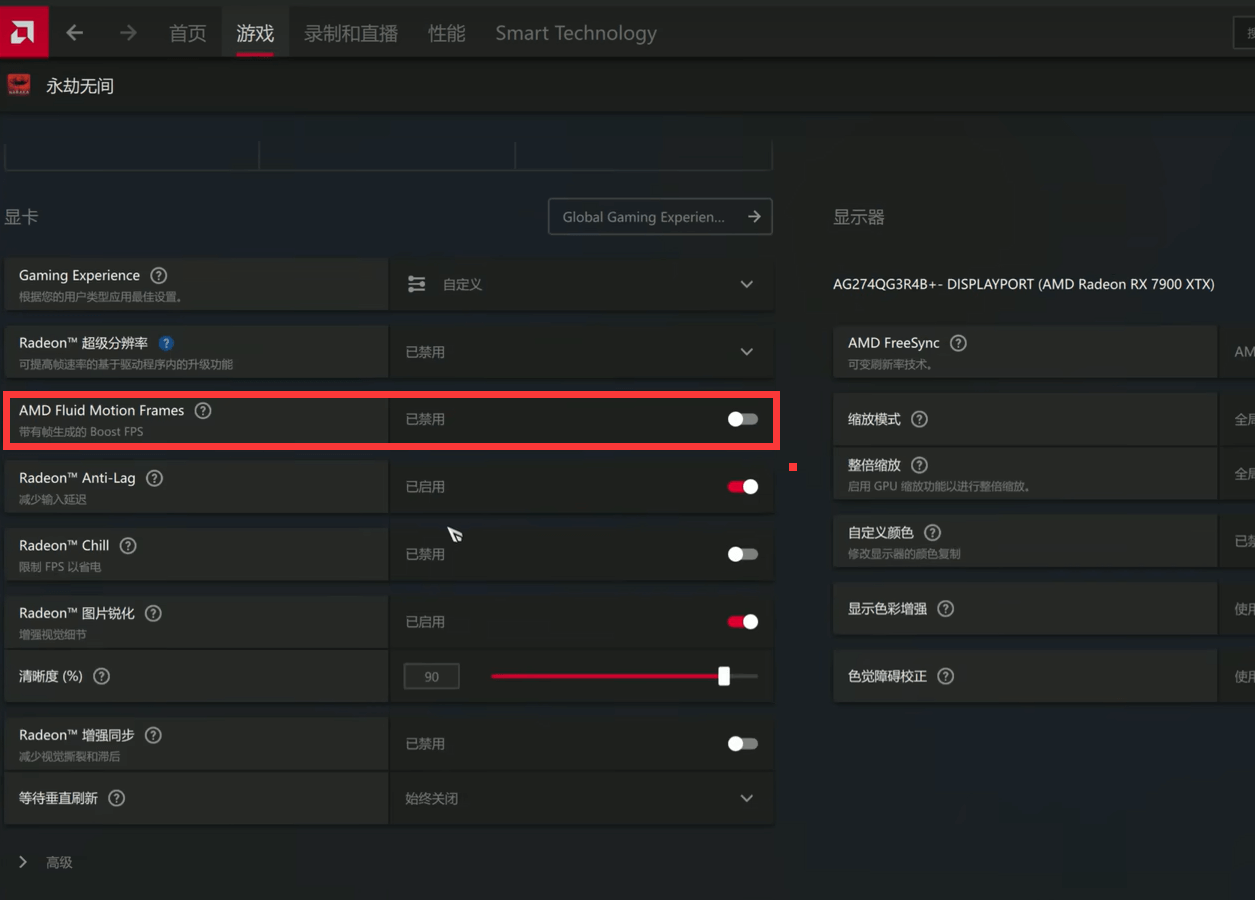This screenshot has height=900, width=1255.
Task: Open help icon beside Radeon Chill
Action: pyautogui.click(x=128, y=546)
